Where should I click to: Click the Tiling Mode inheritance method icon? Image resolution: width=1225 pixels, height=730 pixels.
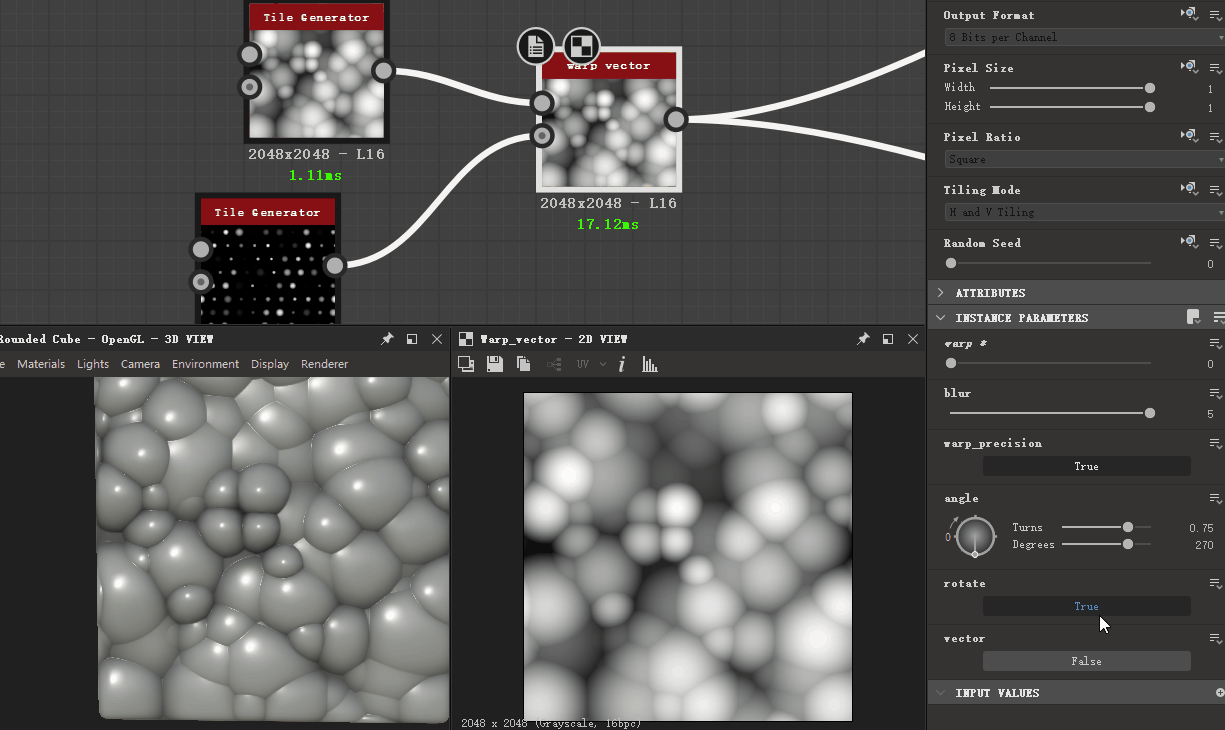[1189, 189]
